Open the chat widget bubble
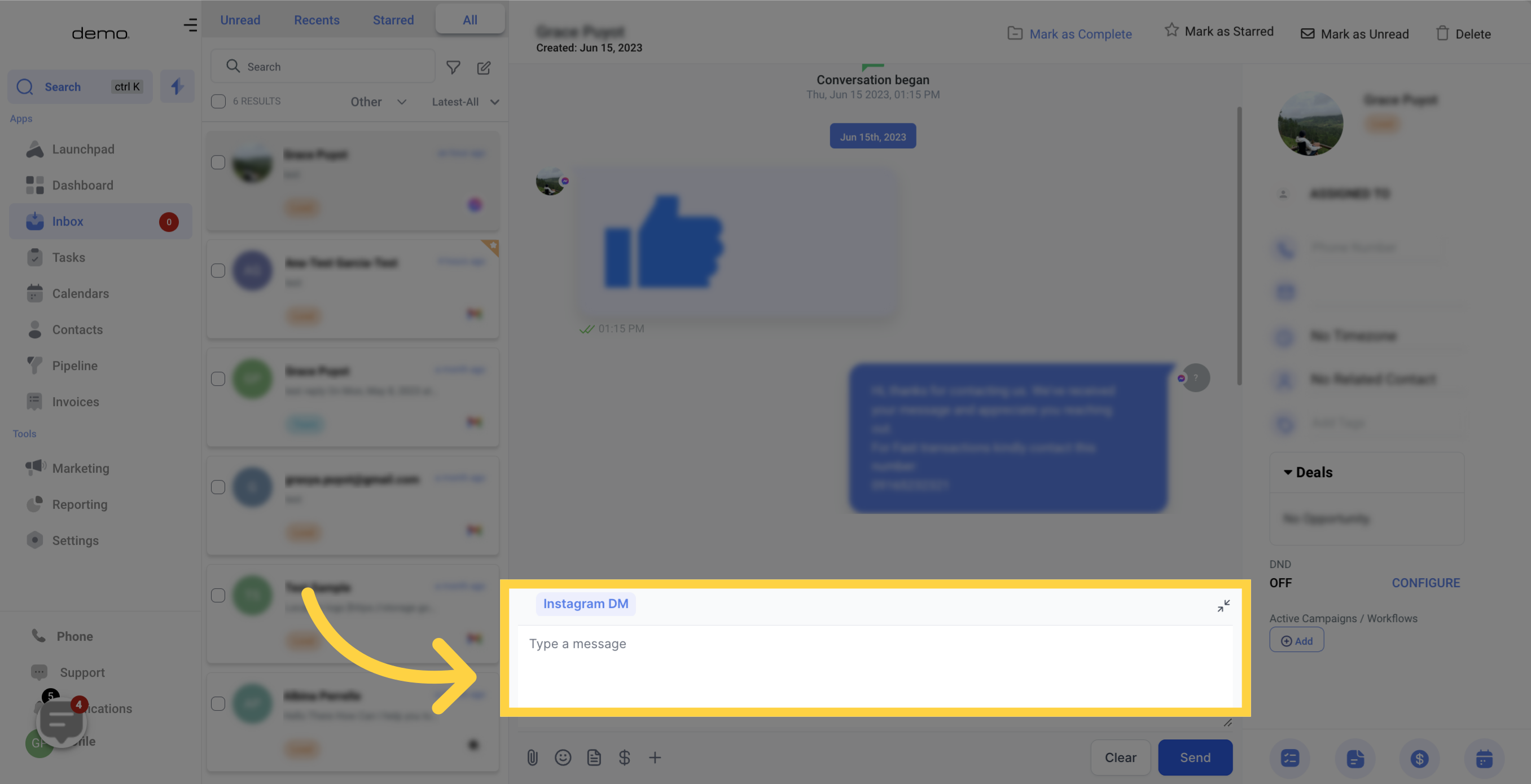The image size is (1531, 784). [x=62, y=721]
